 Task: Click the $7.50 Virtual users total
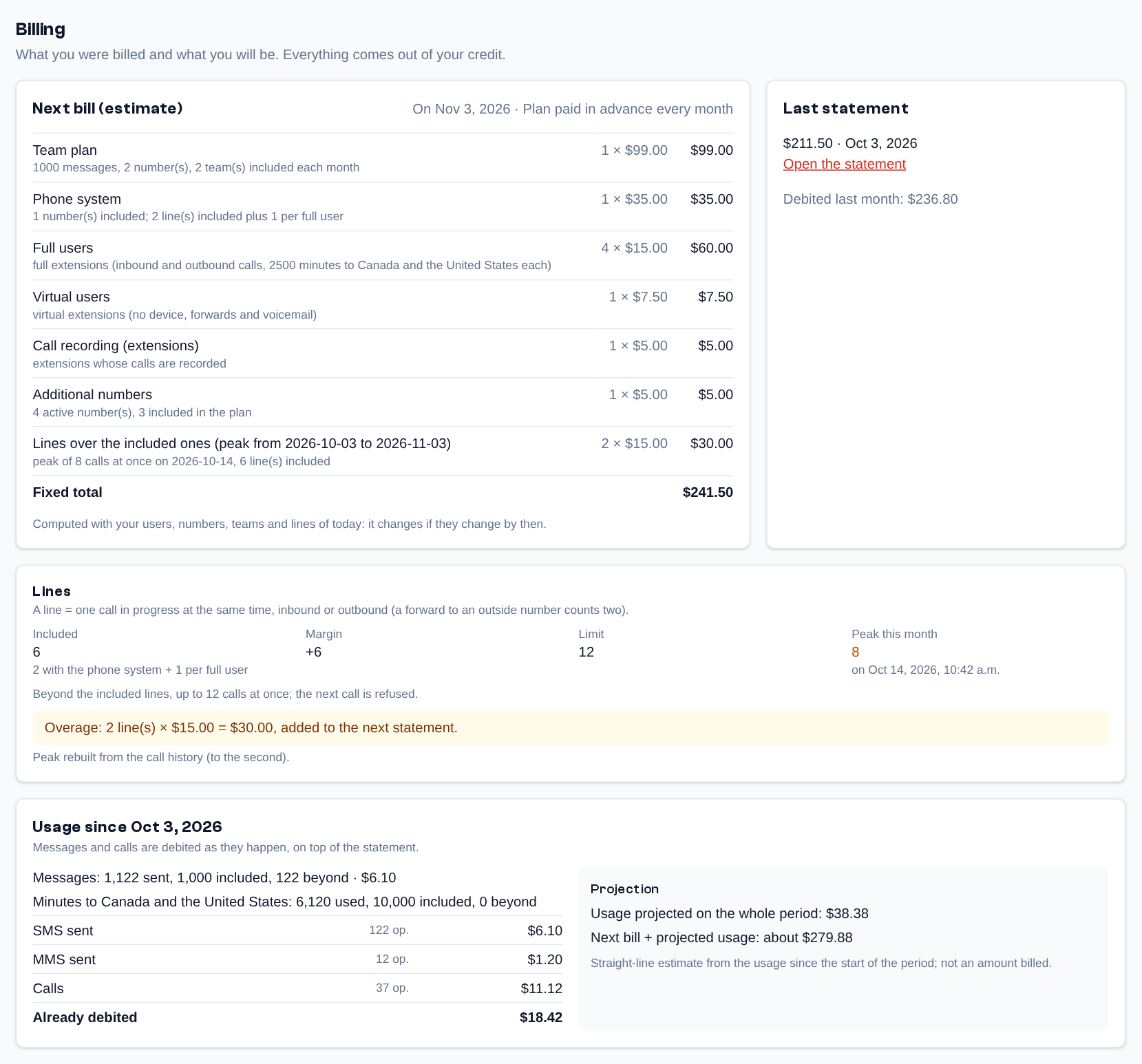pyautogui.click(x=715, y=297)
